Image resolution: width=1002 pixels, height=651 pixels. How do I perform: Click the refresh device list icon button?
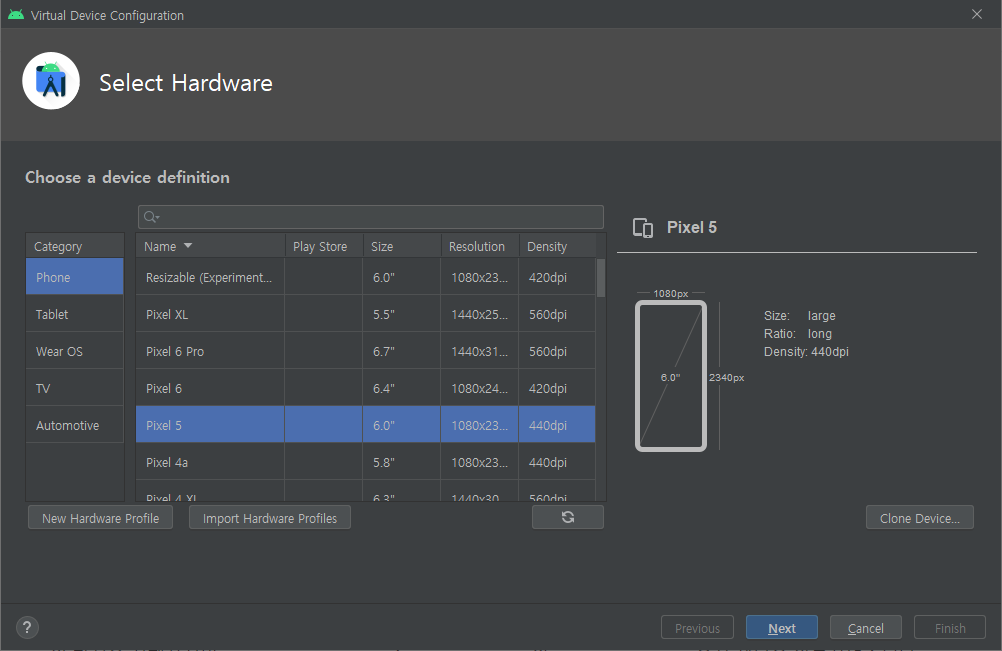click(567, 517)
